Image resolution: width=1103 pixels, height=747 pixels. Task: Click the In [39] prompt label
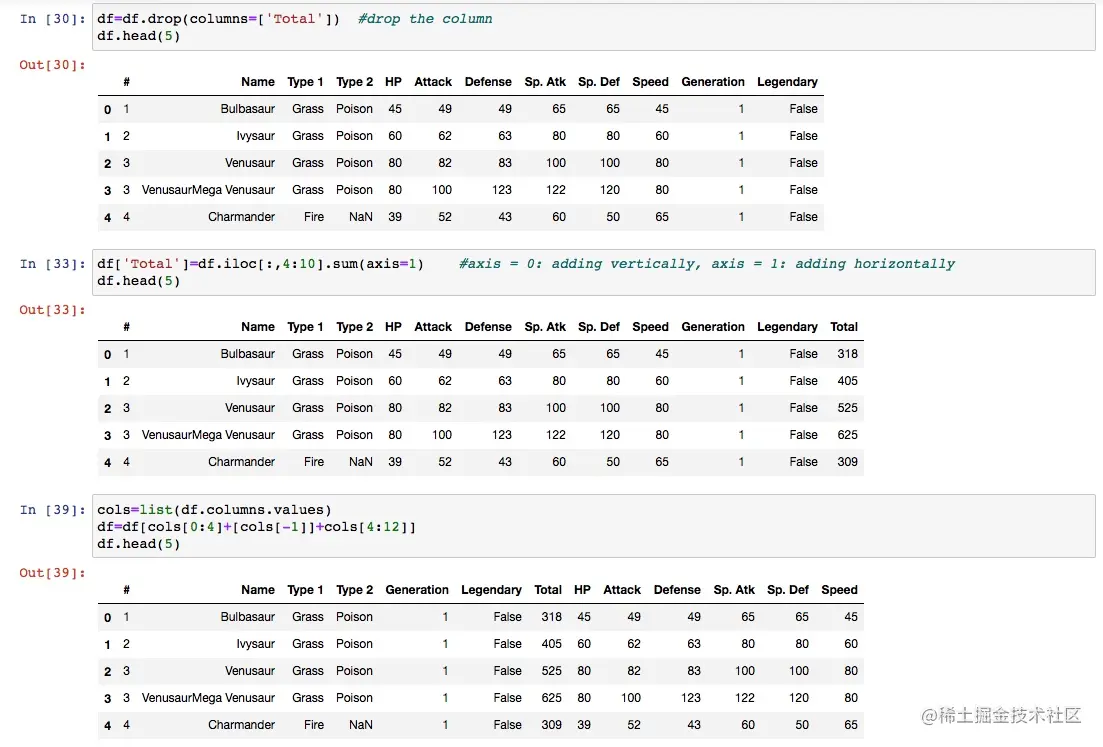tap(52, 510)
